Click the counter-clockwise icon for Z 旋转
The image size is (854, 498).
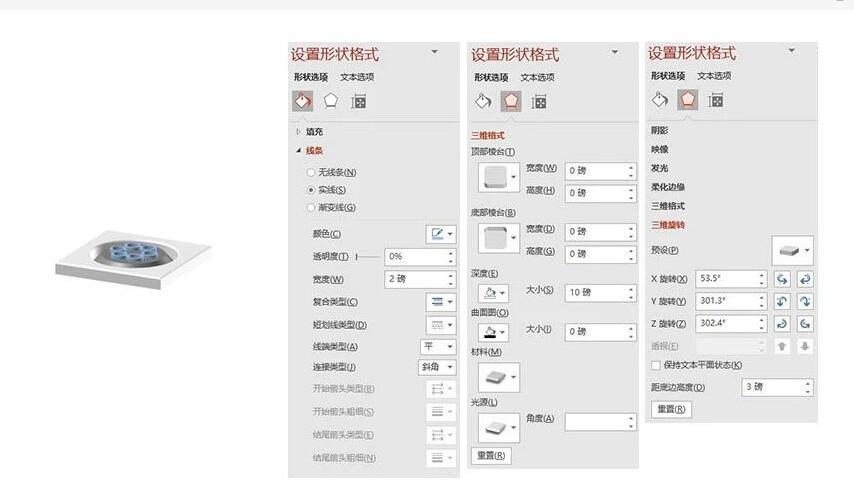coord(804,324)
